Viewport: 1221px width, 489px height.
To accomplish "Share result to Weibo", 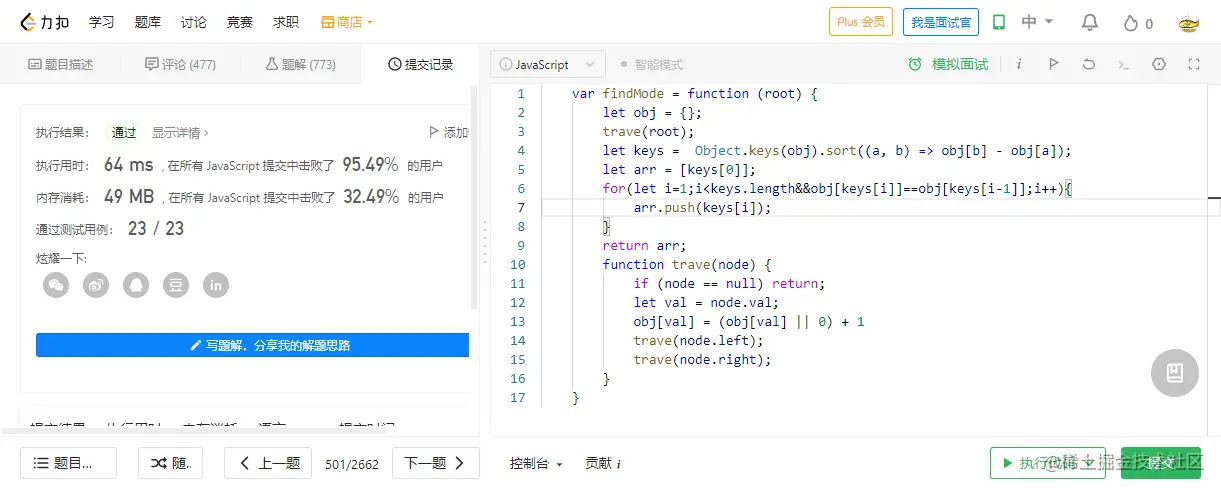I will pyautogui.click(x=96, y=285).
